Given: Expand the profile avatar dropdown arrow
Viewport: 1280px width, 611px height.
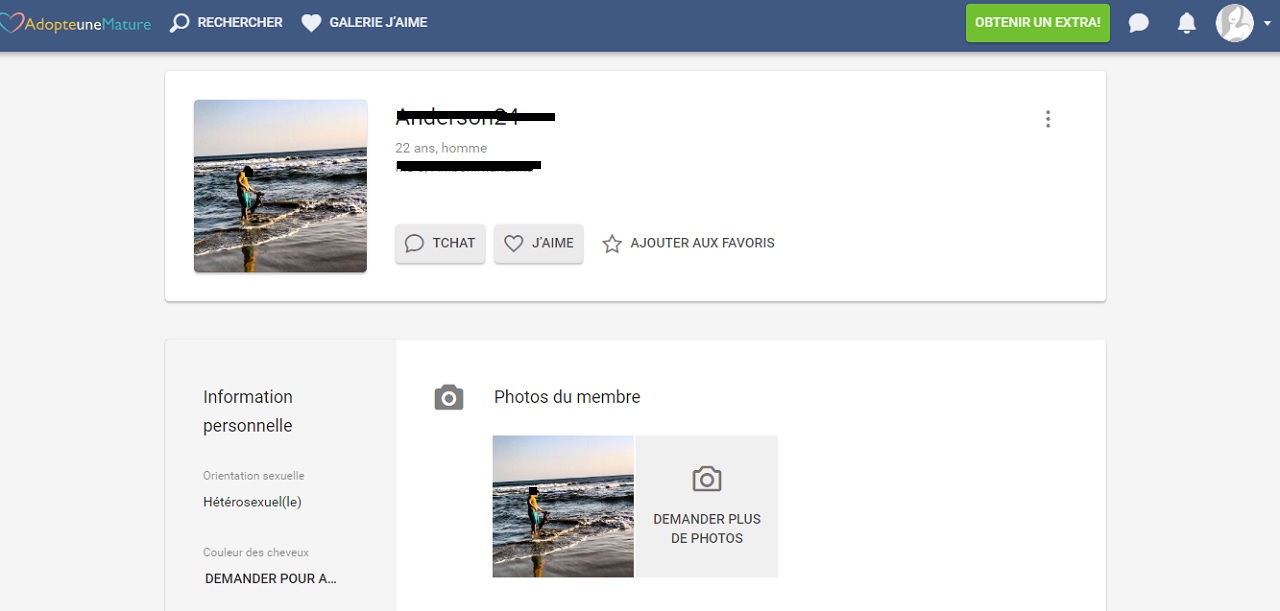Looking at the screenshot, I should click(1266, 22).
